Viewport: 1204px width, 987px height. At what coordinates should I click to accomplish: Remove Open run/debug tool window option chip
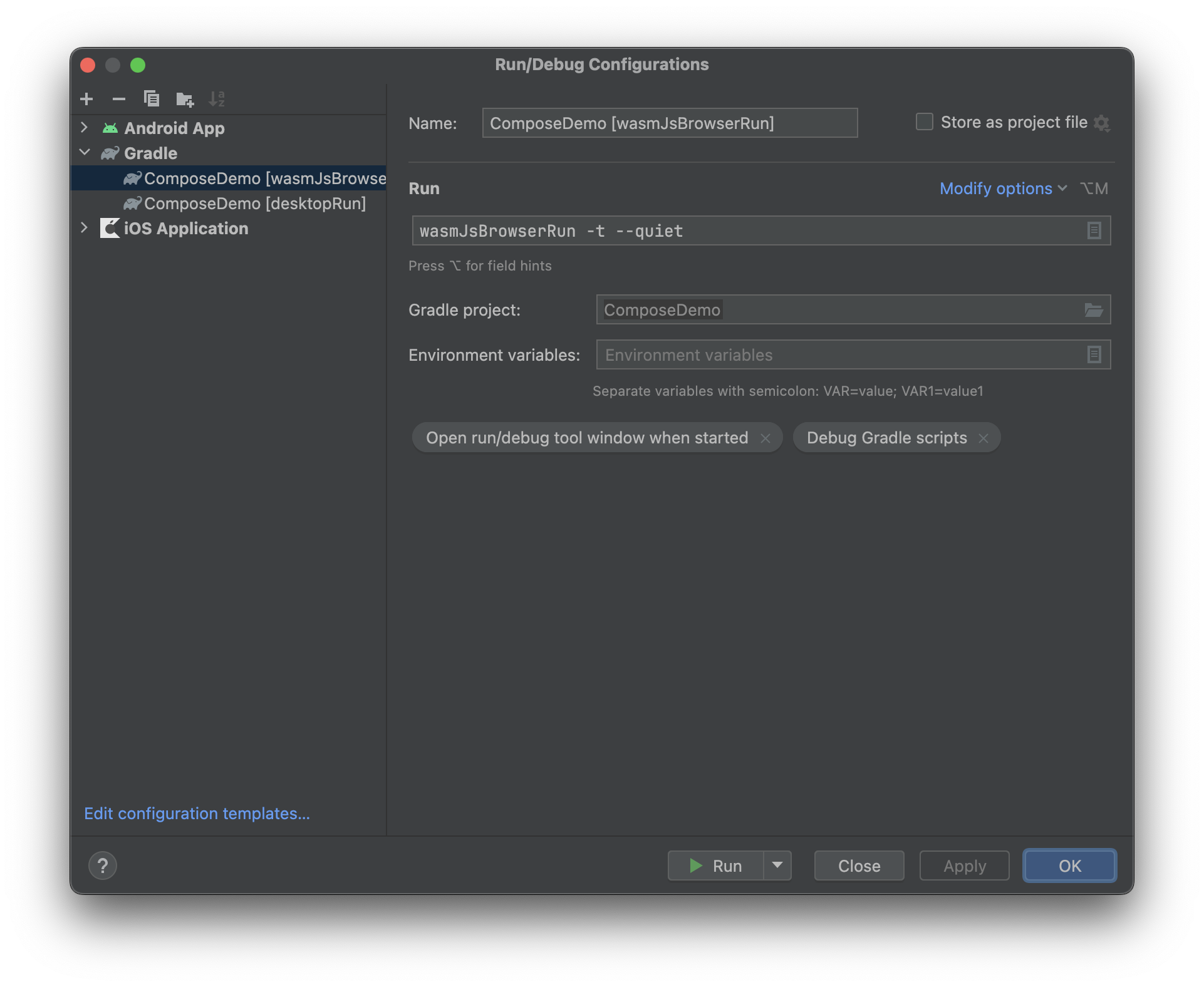coord(765,438)
